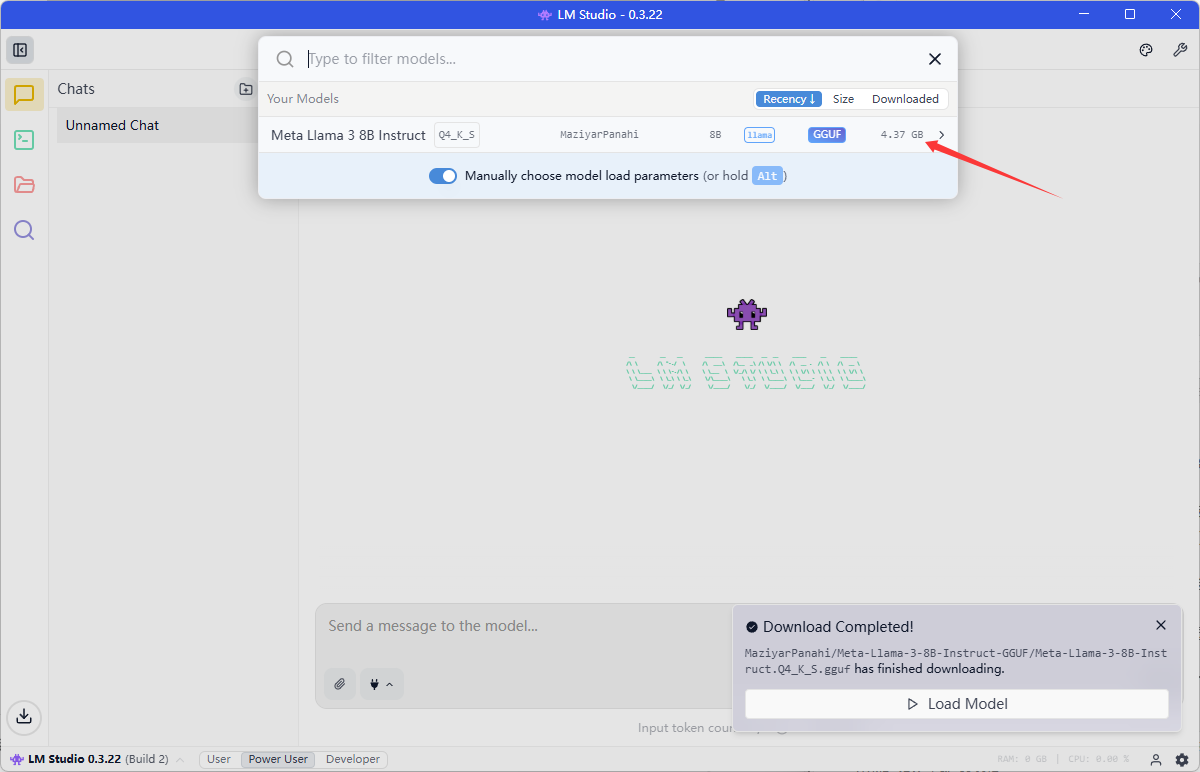
Task: Click the RAM usage status indicator
Action: (x=1022, y=760)
